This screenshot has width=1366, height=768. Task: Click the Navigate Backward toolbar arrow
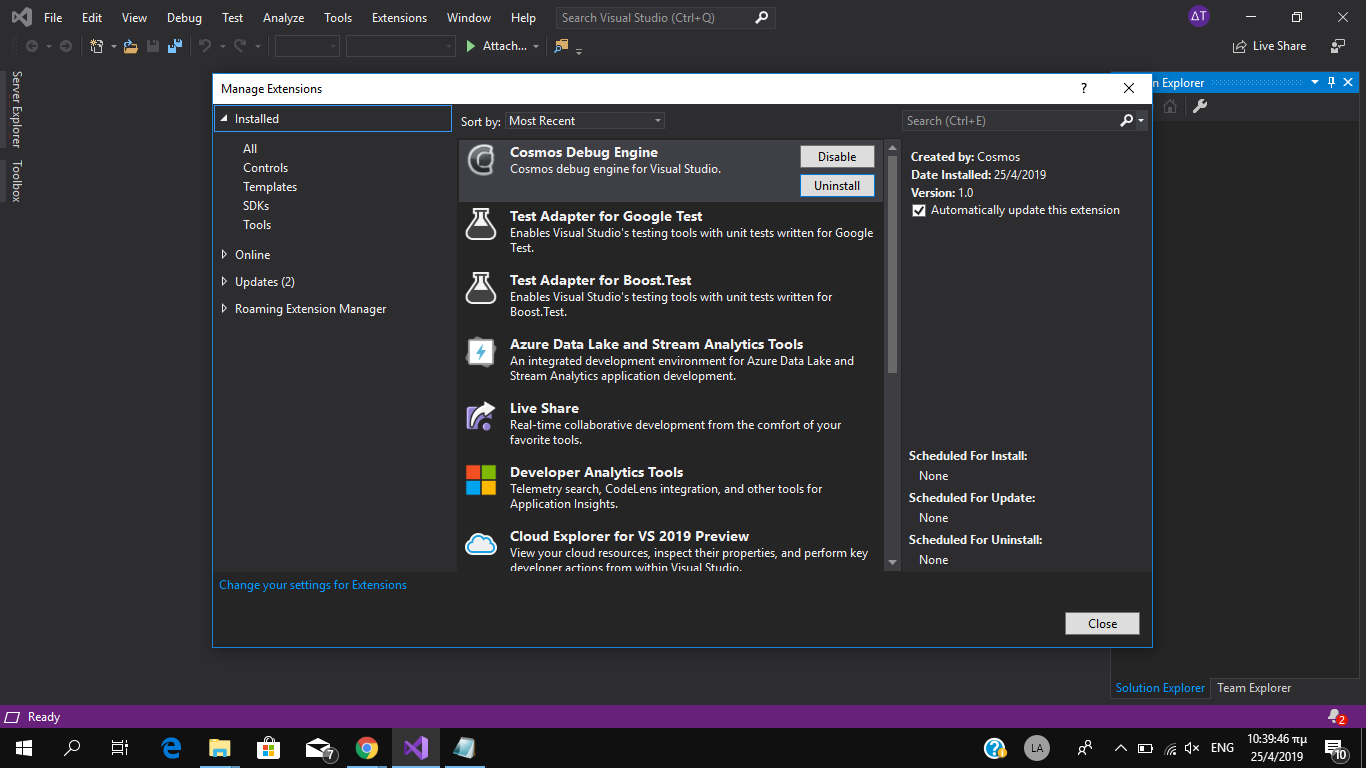point(32,46)
